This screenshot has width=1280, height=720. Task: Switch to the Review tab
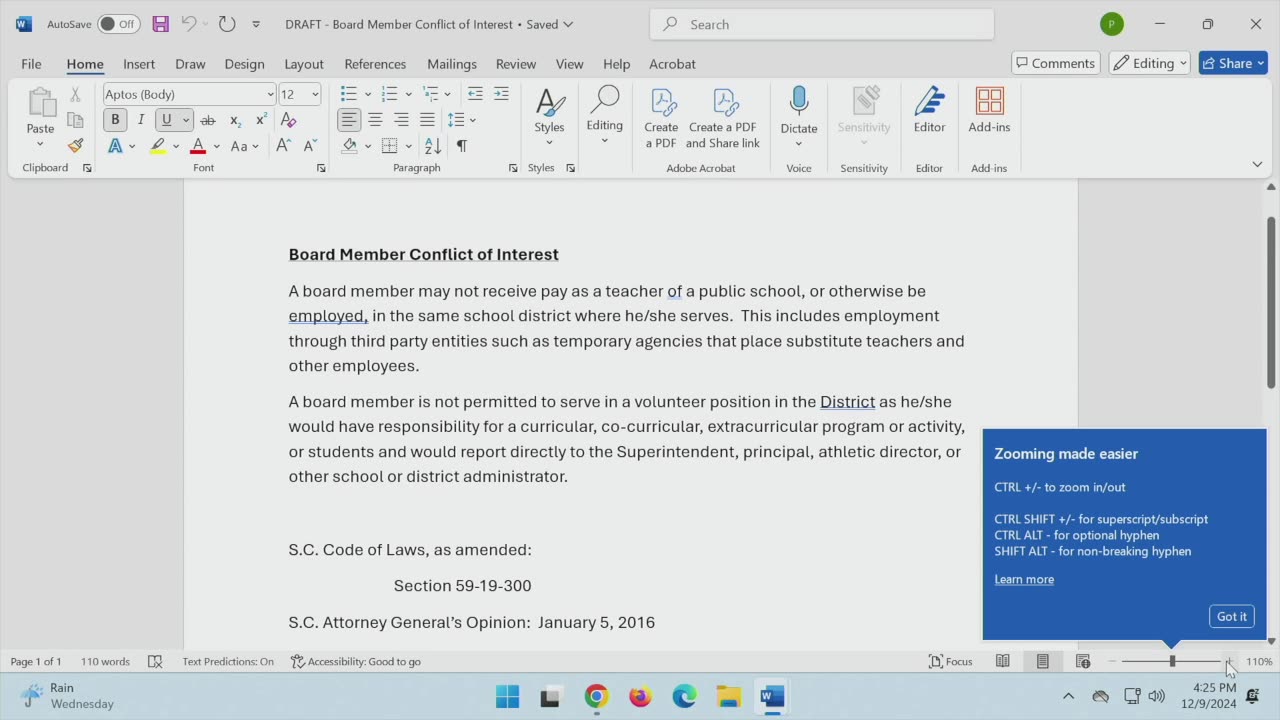click(516, 63)
